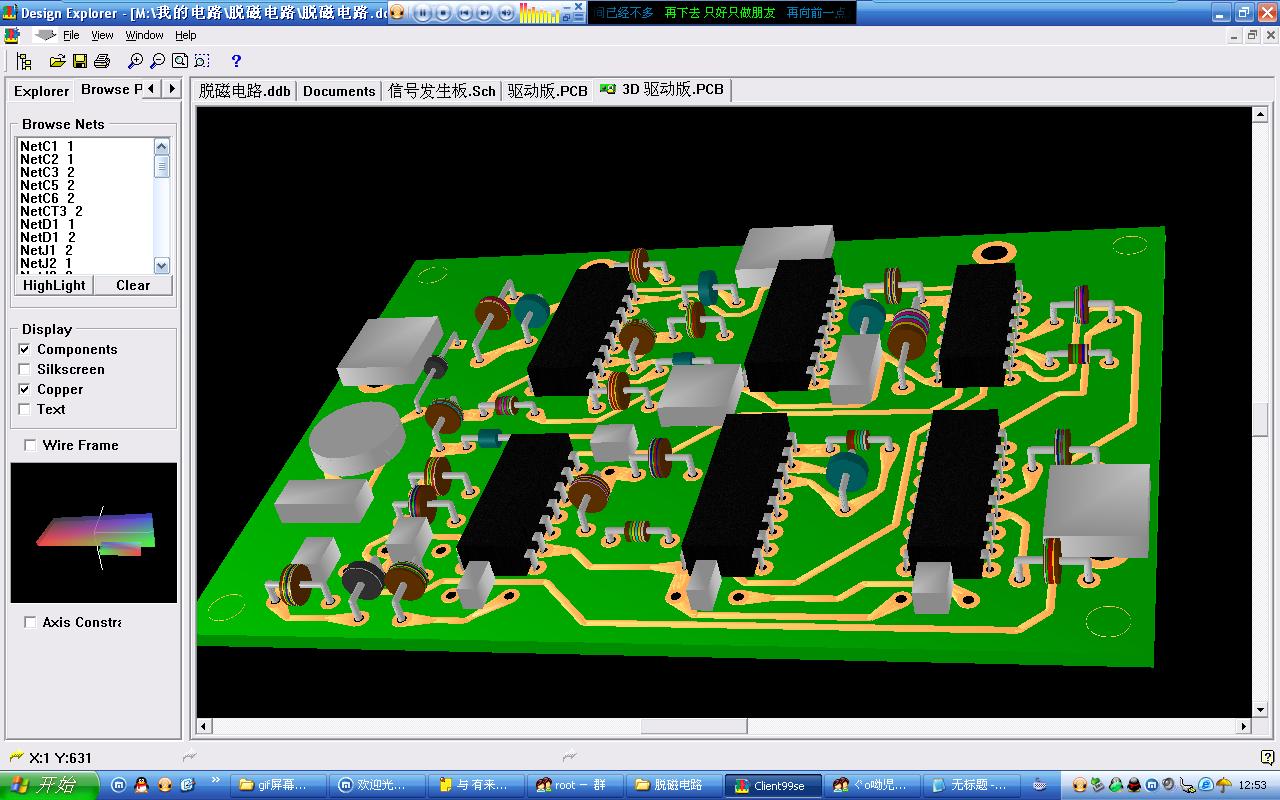The width and height of the screenshot is (1280, 800).
Task: Enable the Text display checkbox
Action: pos(25,409)
